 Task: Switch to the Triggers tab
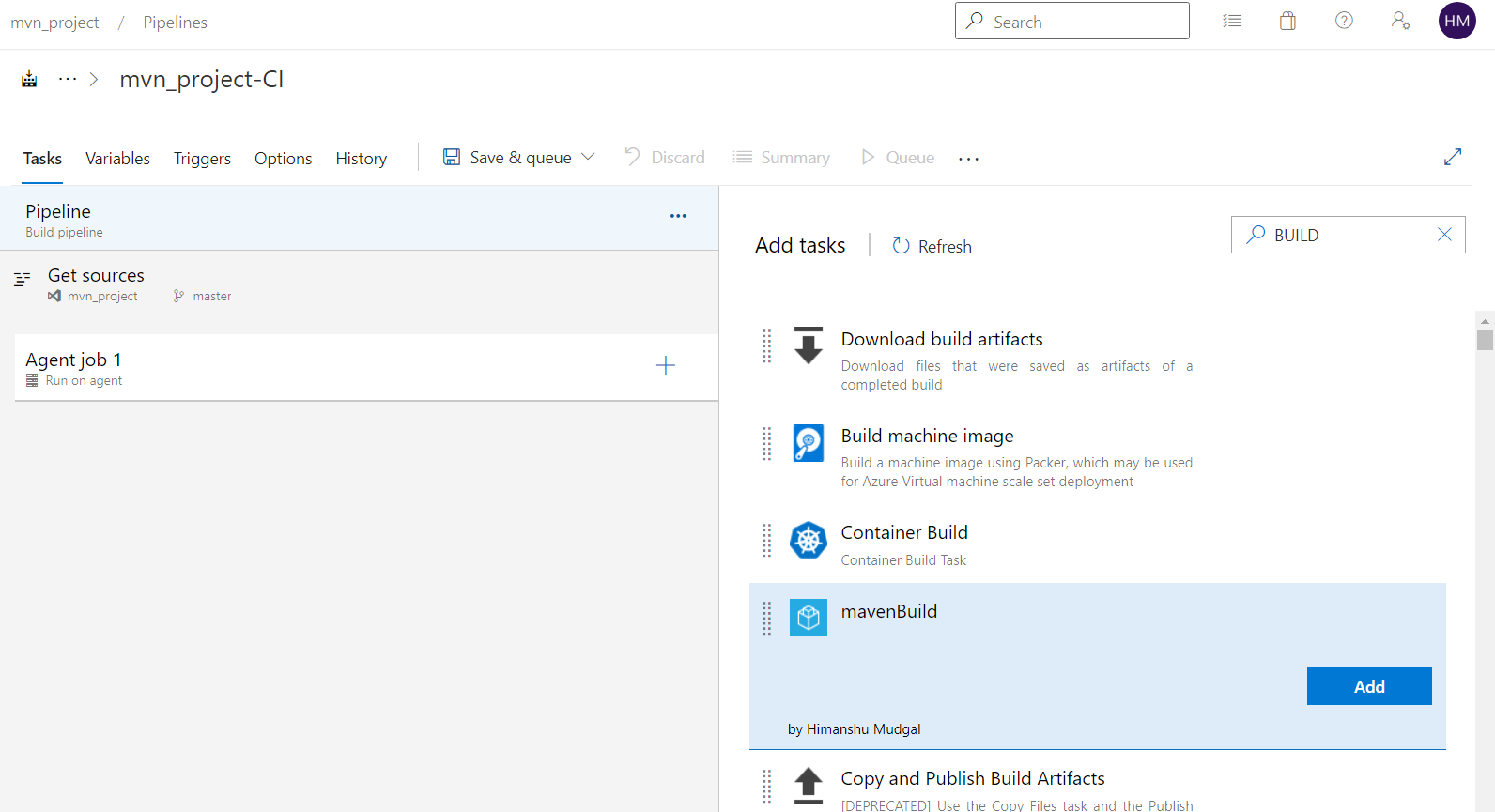(202, 159)
